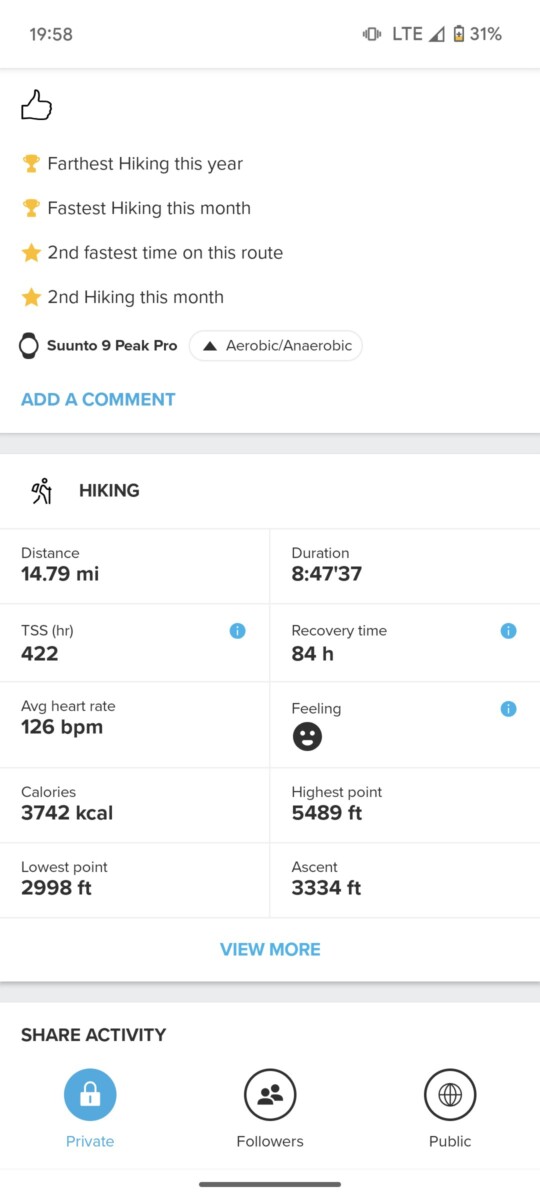This screenshot has width=540, height=1200.
Task: Open 'Fastest Hiking this month' achievement
Action: point(149,208)
